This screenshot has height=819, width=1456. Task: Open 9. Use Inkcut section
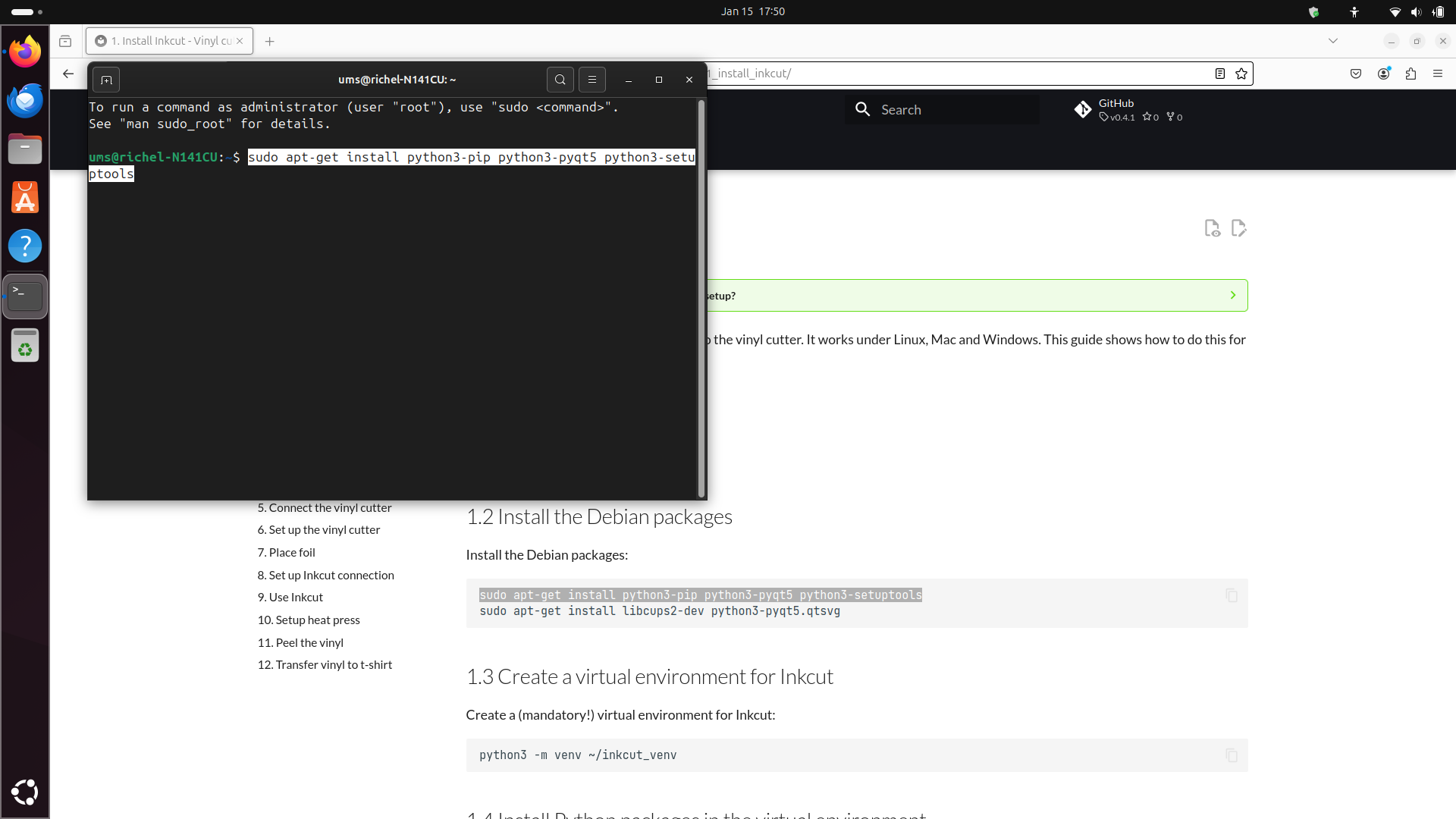click(x=290, y=598)
